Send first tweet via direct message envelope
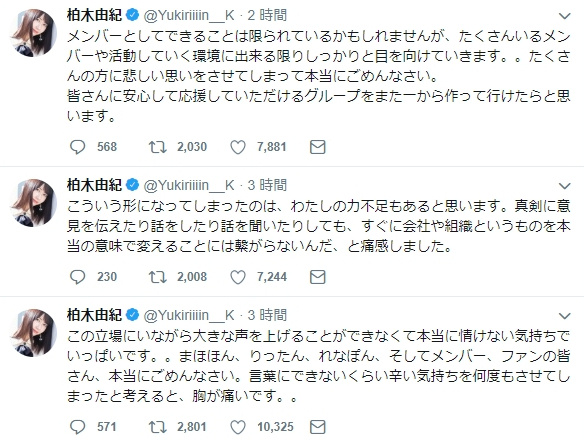 (x=318, y=147)
